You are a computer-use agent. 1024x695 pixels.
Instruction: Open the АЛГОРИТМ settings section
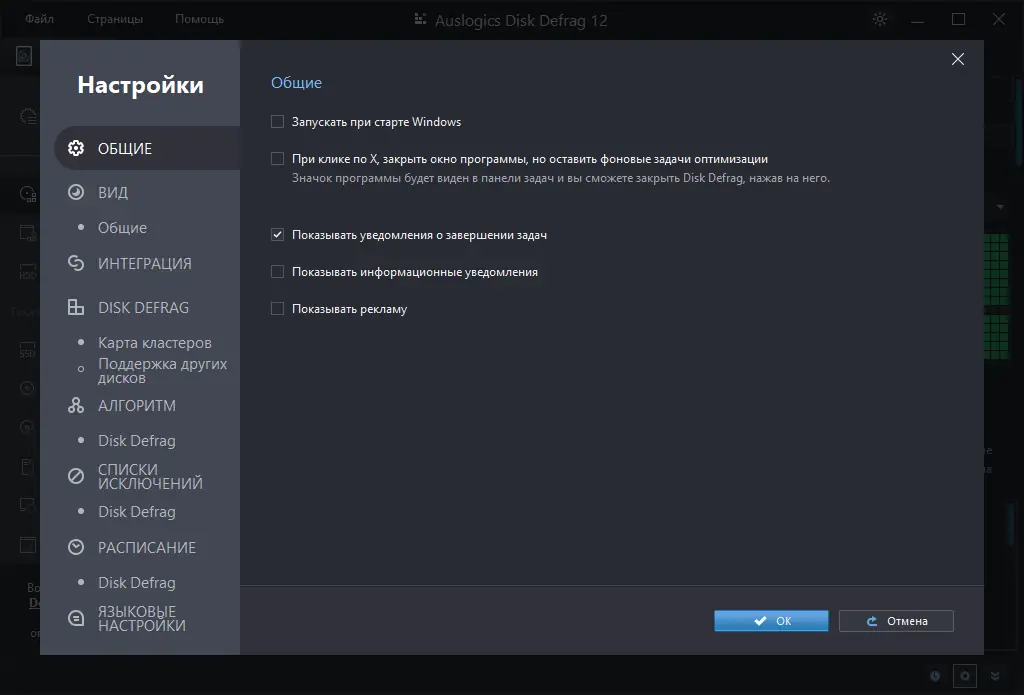[136, 405]
